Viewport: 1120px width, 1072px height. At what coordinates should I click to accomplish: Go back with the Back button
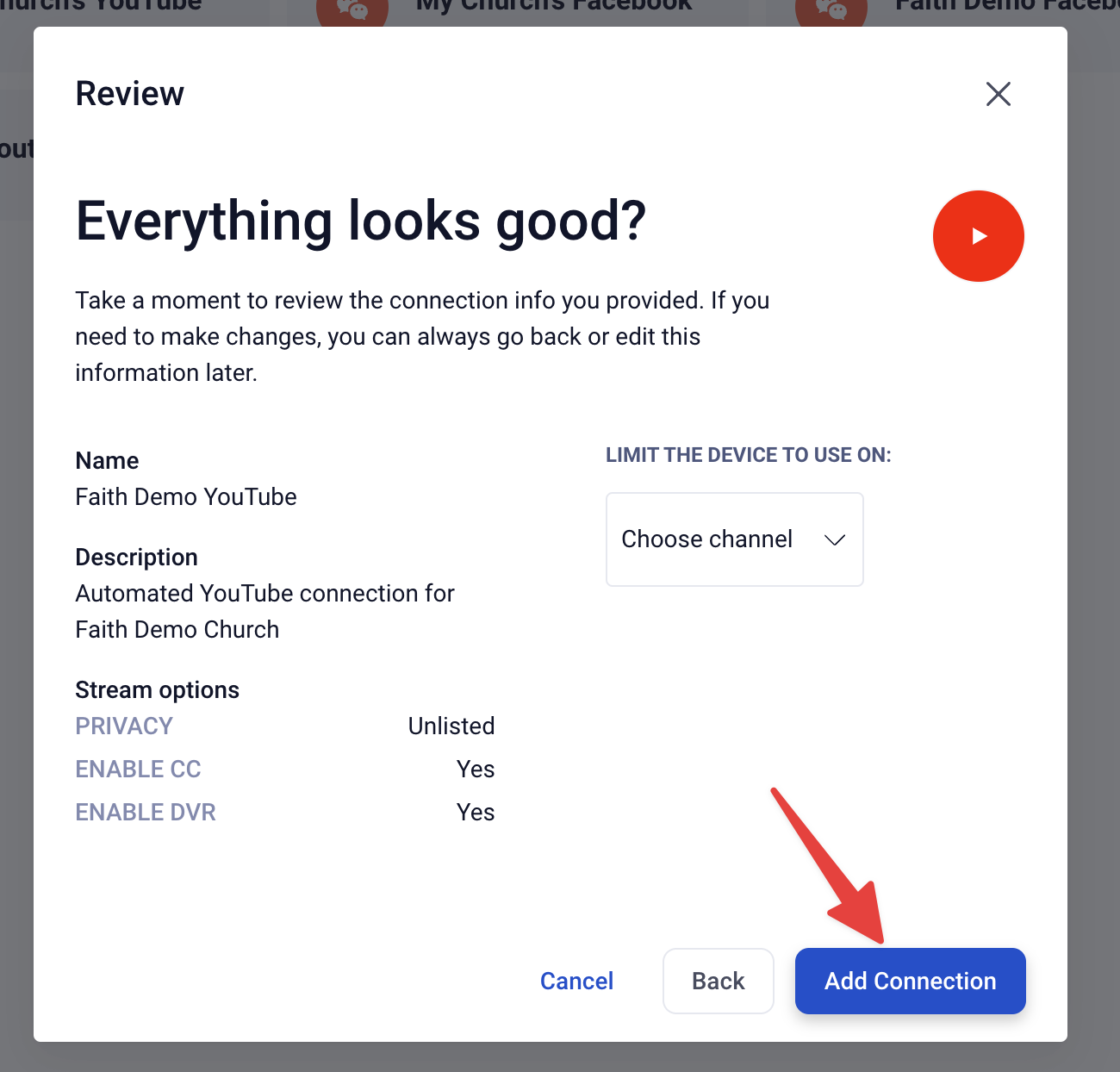tap(719, 981)
